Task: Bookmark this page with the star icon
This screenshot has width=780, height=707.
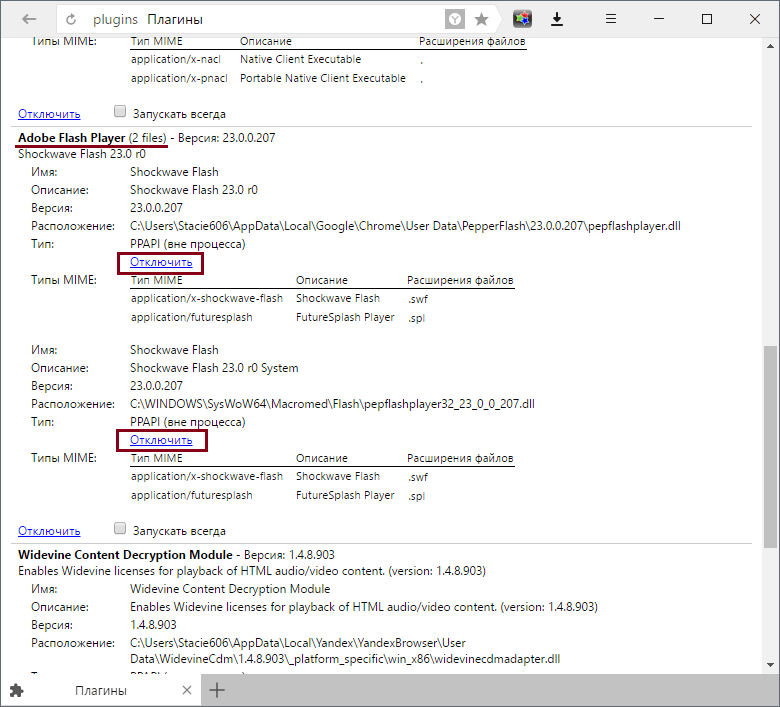Action: (481, 19)
